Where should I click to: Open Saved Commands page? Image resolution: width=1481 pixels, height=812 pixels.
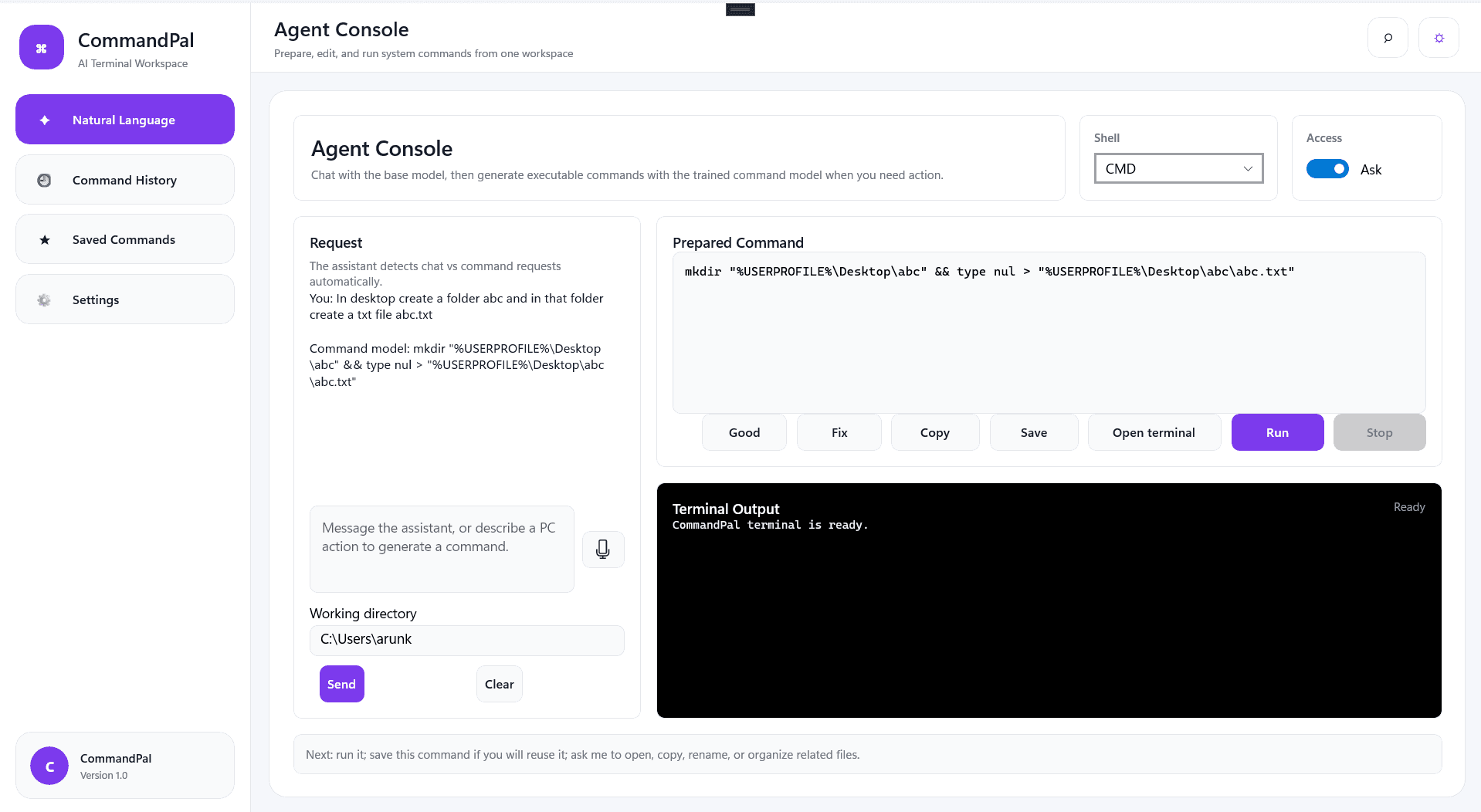pyautogui.click(x=125, y=239)
